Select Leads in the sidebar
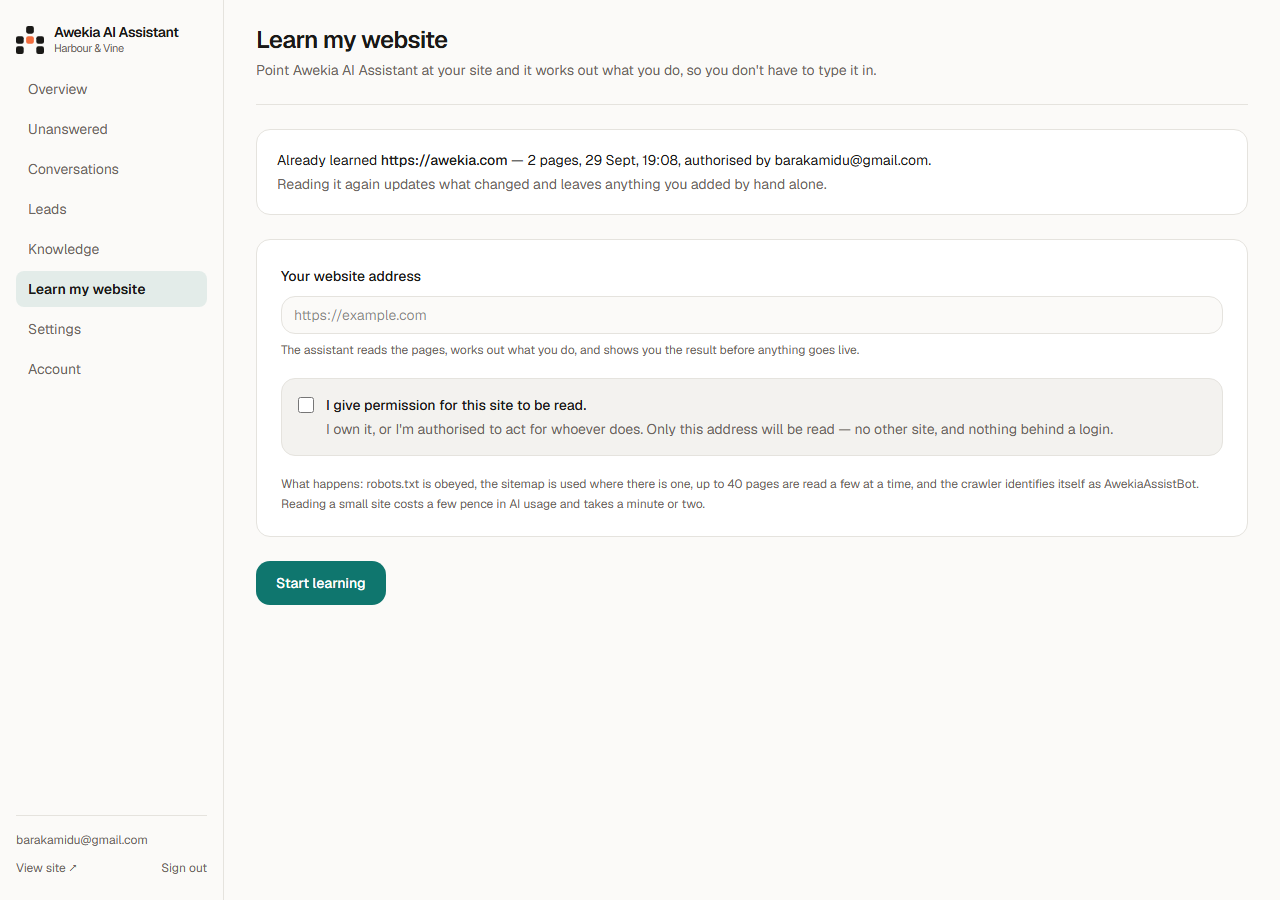The image size is (1280, 900). pos(111,209)
